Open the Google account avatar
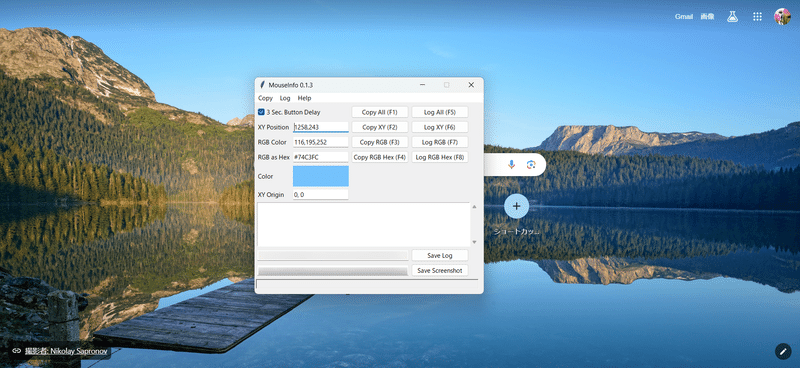The image size is (800, 368). 782,16
